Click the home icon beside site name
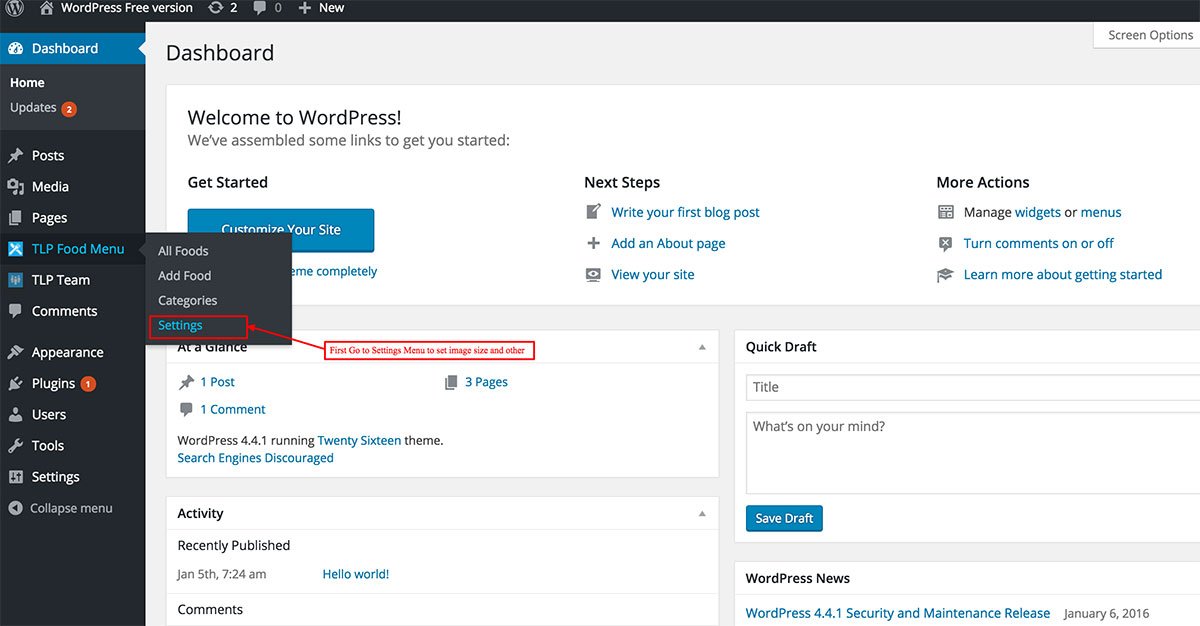 pos(46,8)
